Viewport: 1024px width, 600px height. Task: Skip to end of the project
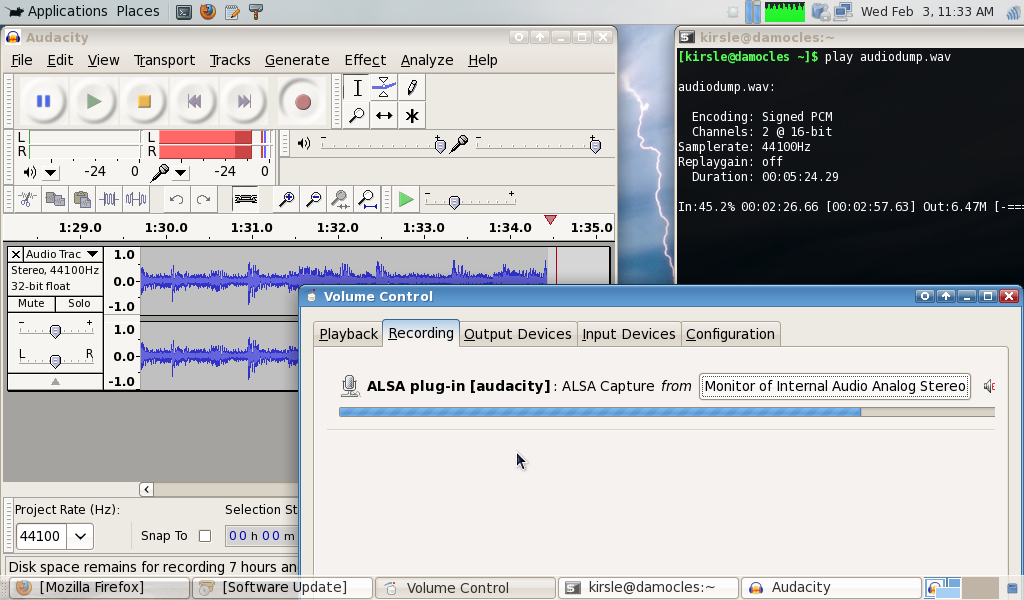pyautogui.click(x=244, y=101)
